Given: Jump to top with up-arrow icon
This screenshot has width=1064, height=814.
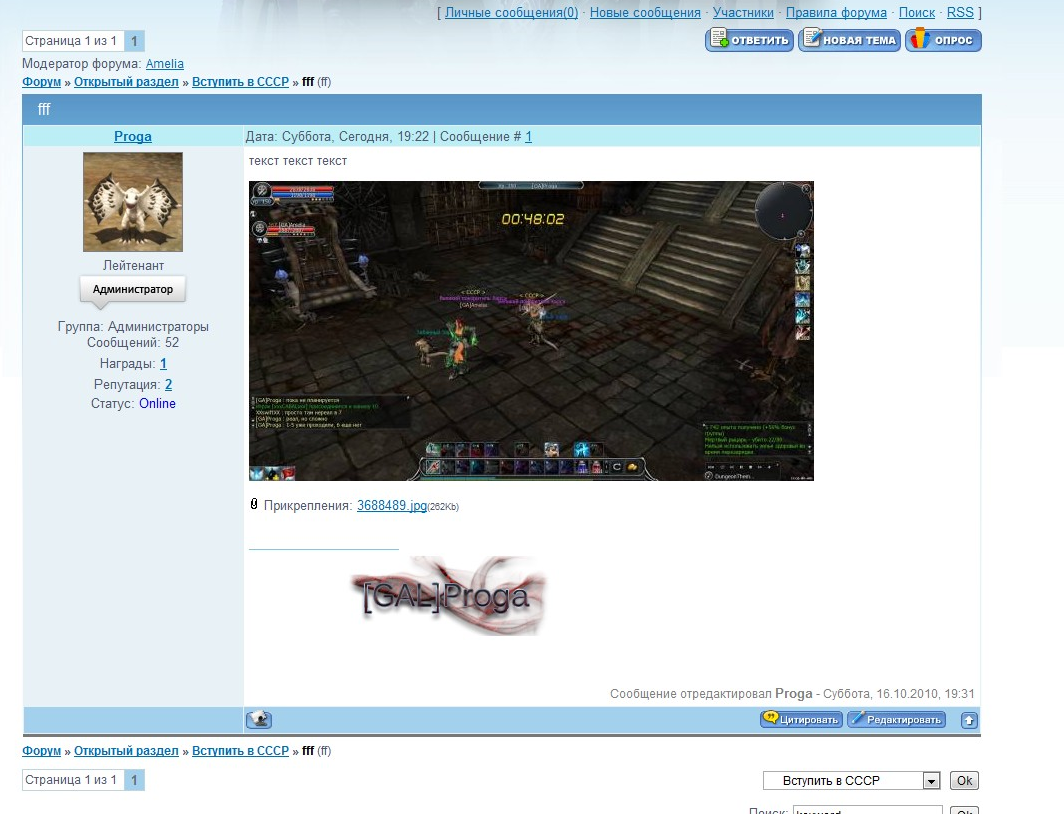Looking at the screenshot, I should point(969,720).
